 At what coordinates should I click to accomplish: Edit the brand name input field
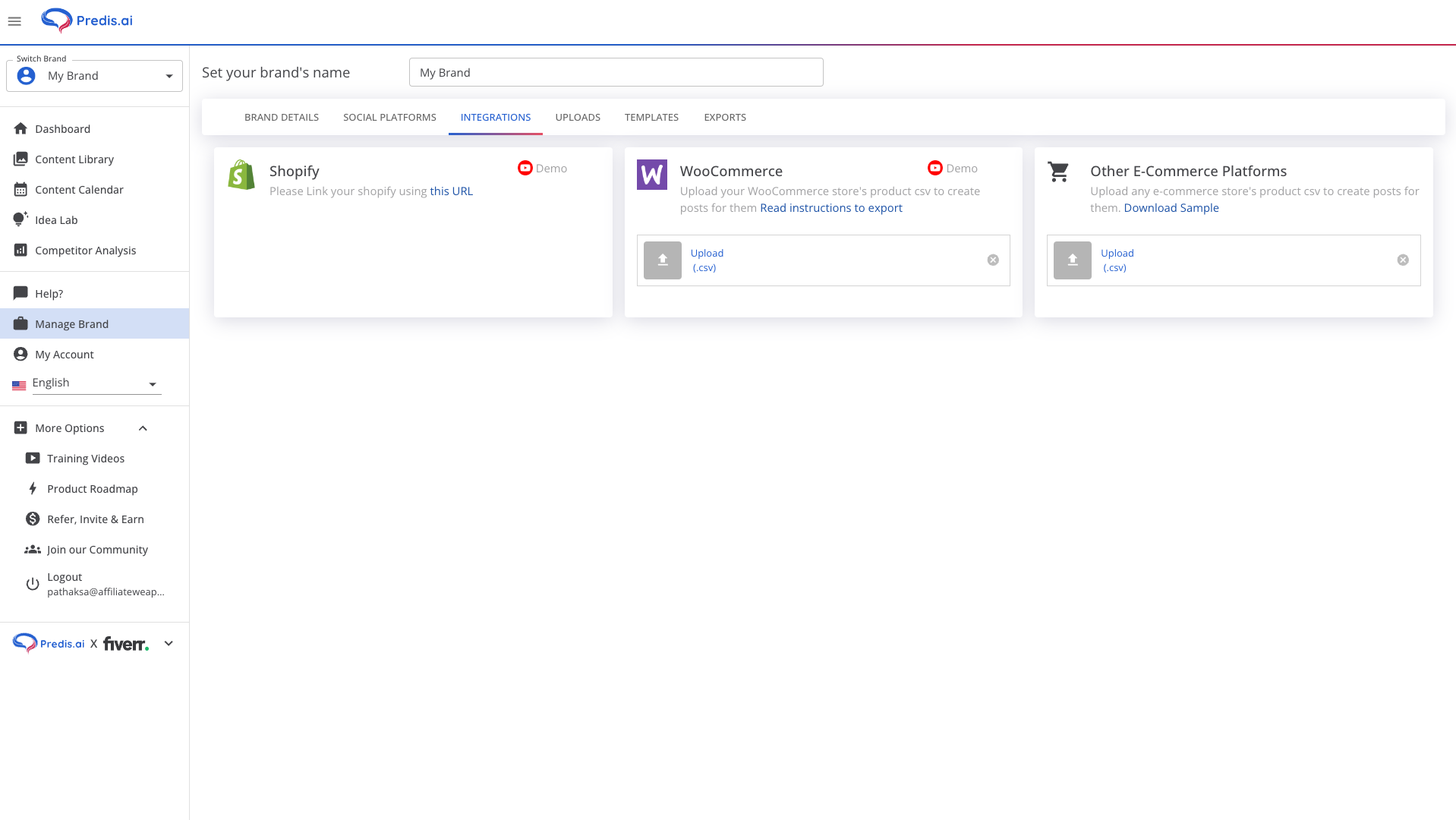pyautogui.click(x=616, y=72)
